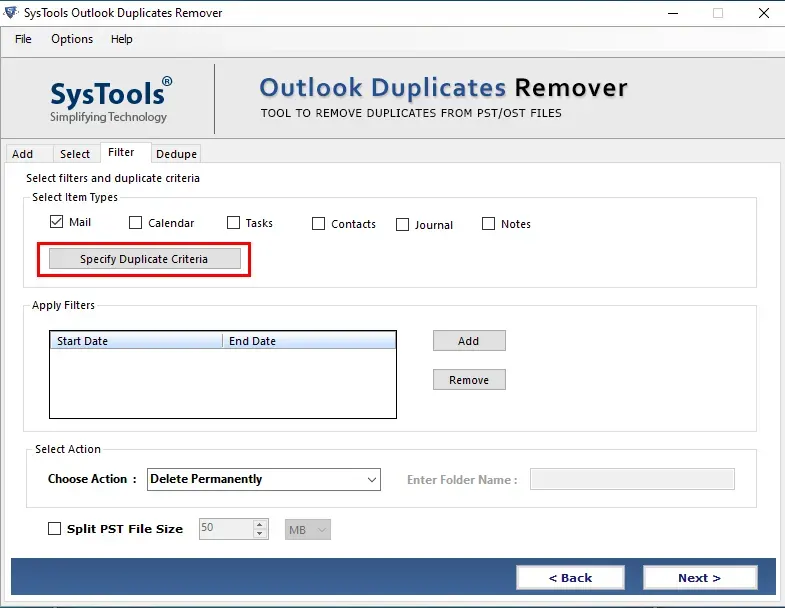Click the split size value field showing 50
785x608 pixels.
point(226,529)
